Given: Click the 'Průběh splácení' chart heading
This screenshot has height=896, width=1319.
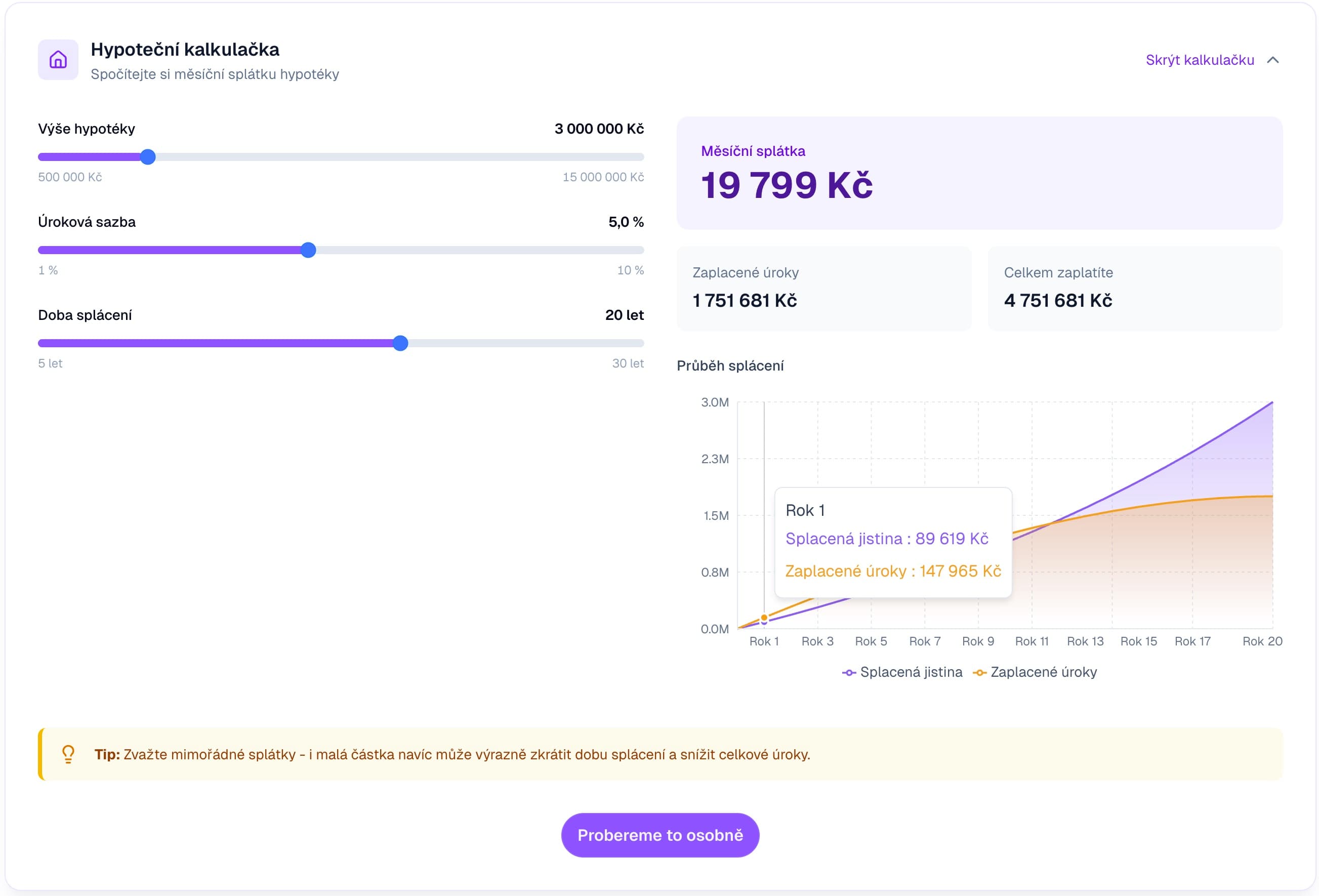Looking at the screenshot, I should point(730,365).
